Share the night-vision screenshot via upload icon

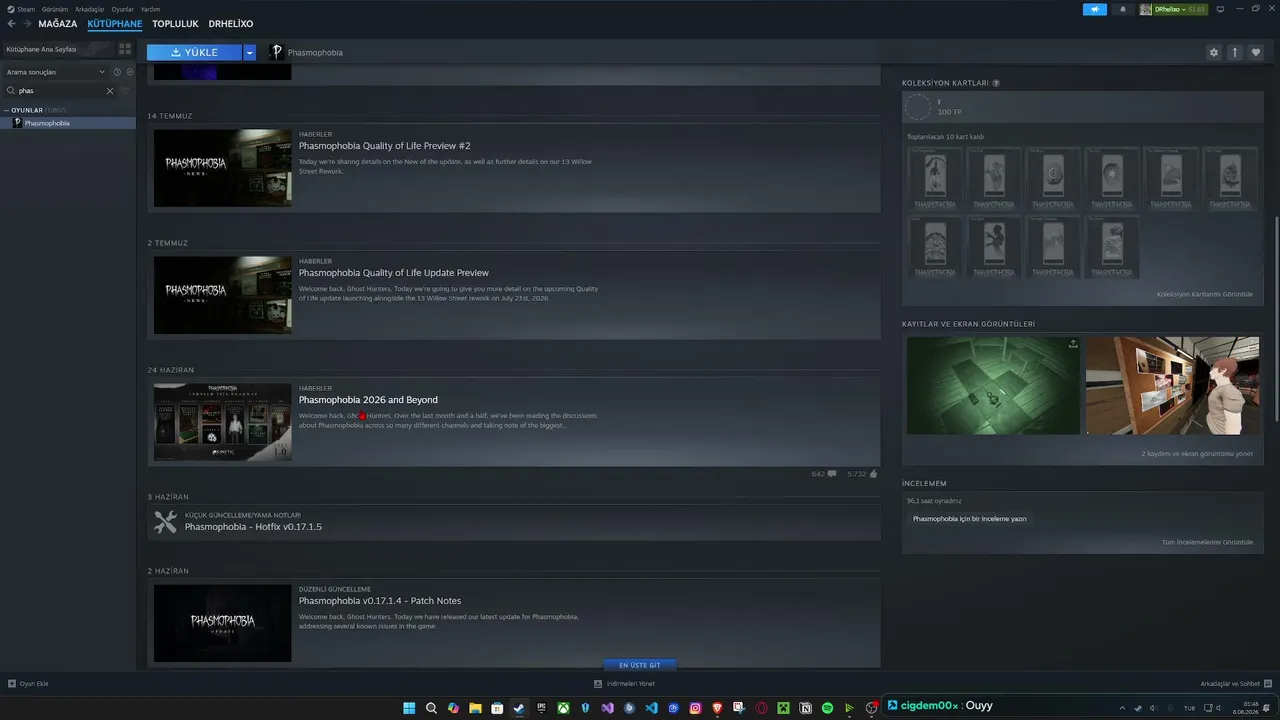click(1073, 344)
